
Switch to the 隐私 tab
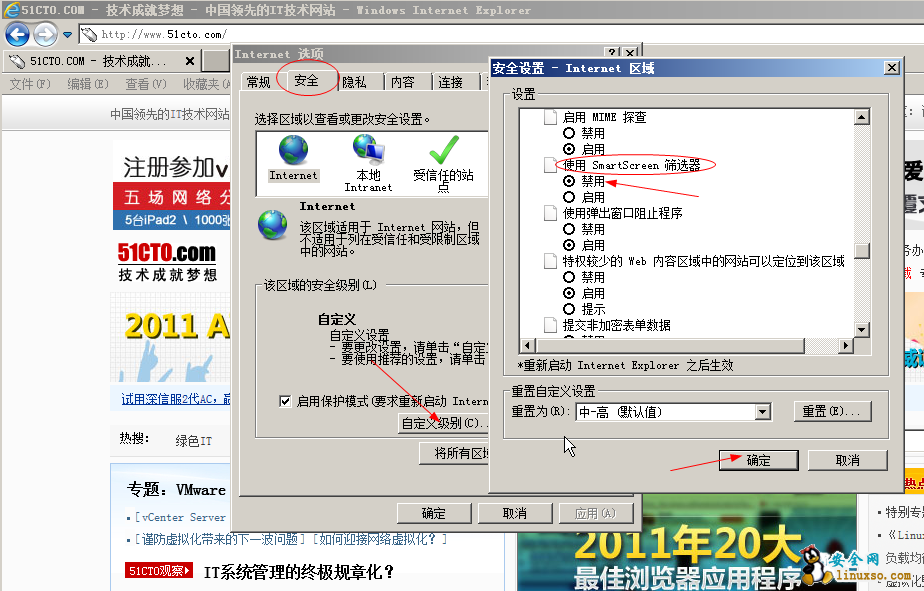tap(354, 83)
